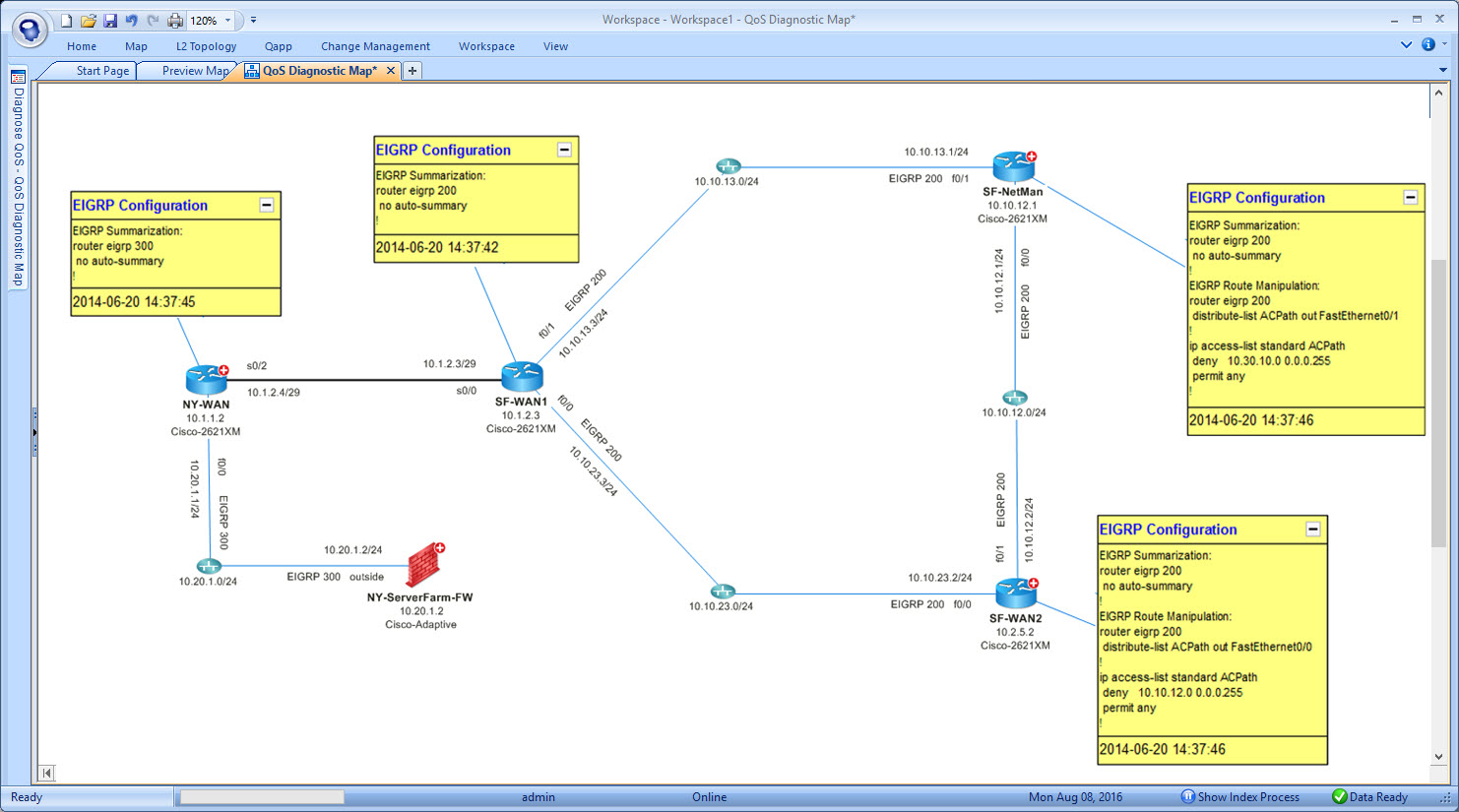
Task: Customize the quick access toolbar
Action: tap(253, 20)
